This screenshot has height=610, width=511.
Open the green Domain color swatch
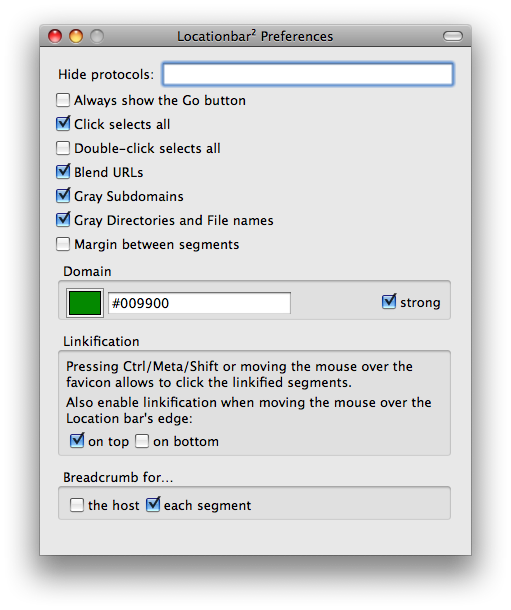pyautogui.click(x=85, y=303)
